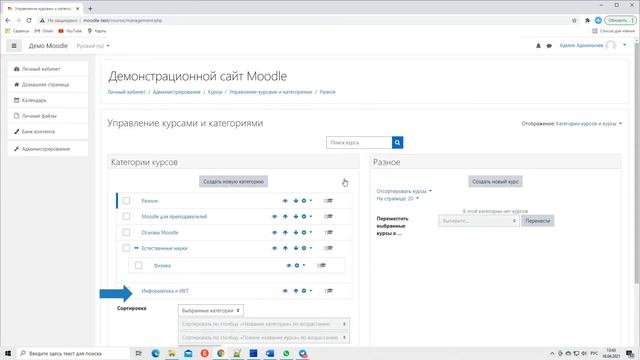640x360 pixels.
Task: Click Курсы breadcrumb link
Action: pos(215,92)
